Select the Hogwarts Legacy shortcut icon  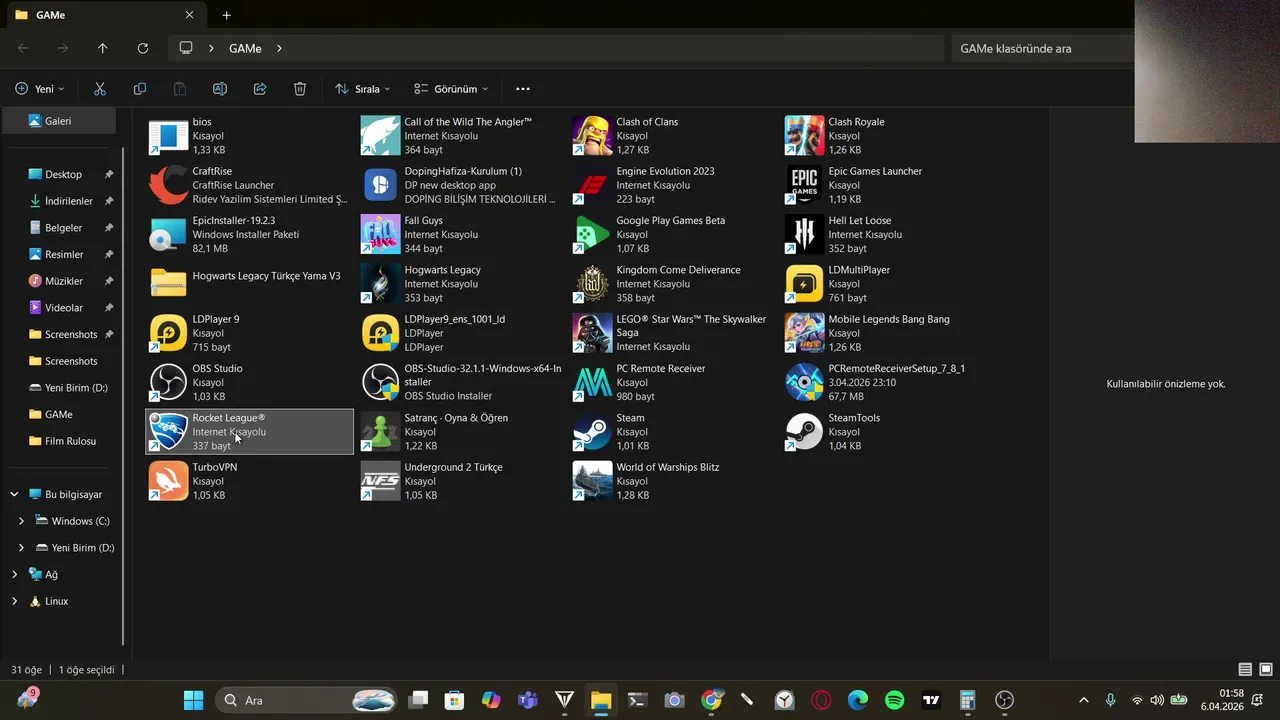[x=380, y=284]
